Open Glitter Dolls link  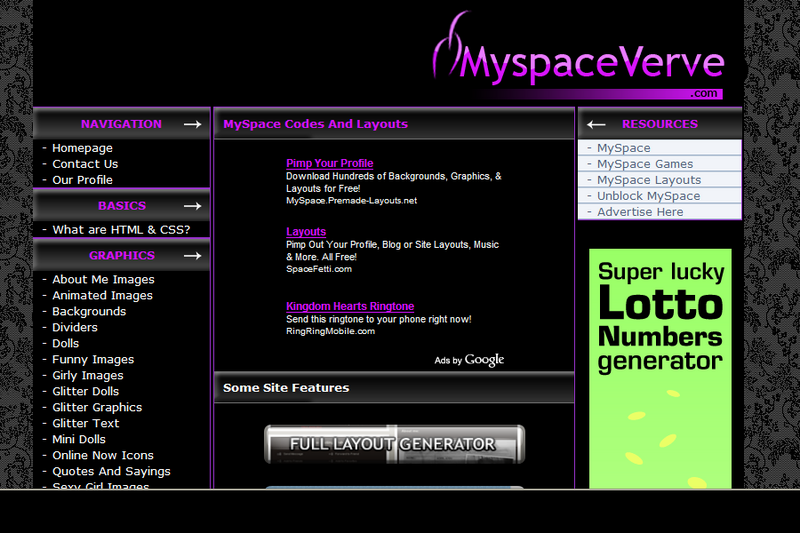point(85,391)
